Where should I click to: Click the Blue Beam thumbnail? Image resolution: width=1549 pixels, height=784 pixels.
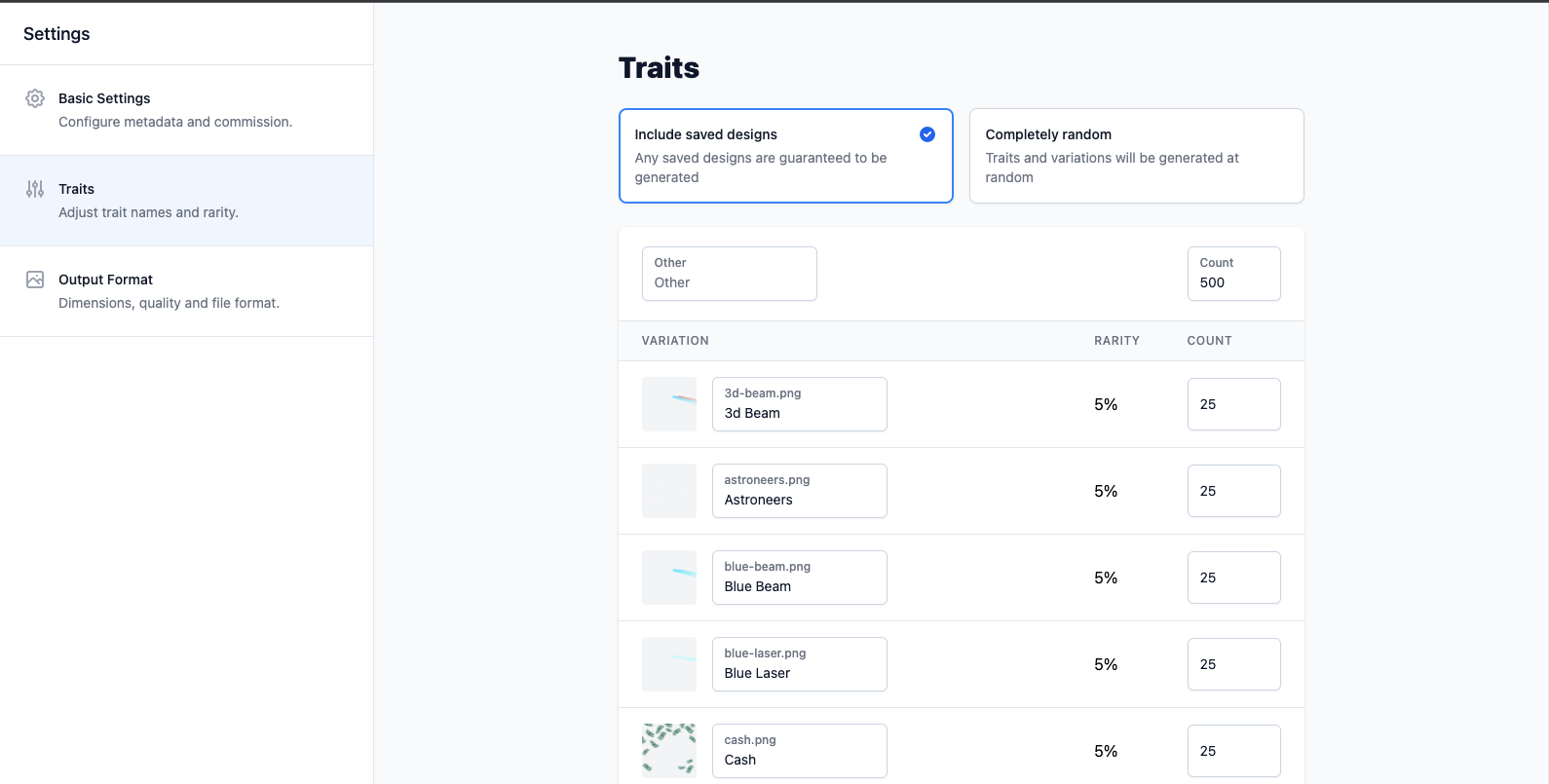[x=669, y=578]
